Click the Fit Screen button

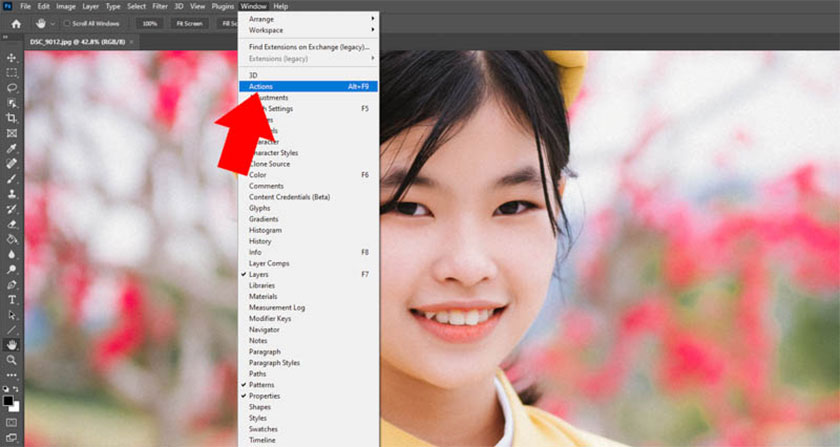189,23
